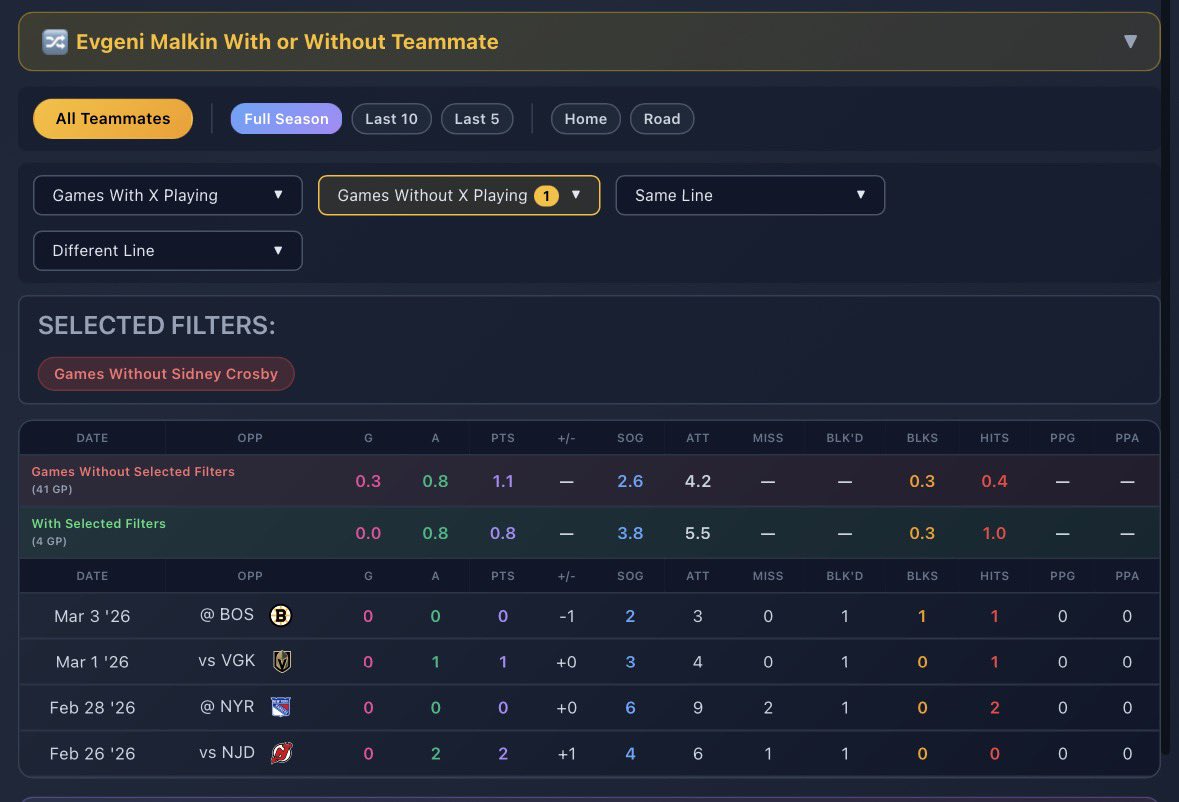Click the 6 shots on goal versus NYR
1179x802 pixels.
630,708
